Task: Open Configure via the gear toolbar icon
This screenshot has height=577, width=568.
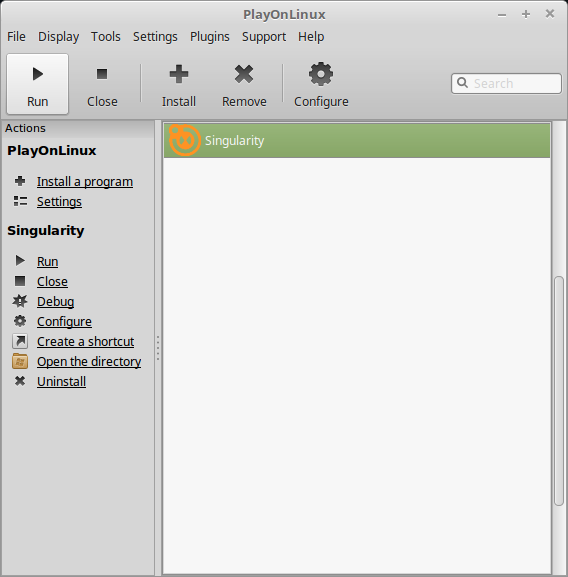Action: tap(321, 74)
